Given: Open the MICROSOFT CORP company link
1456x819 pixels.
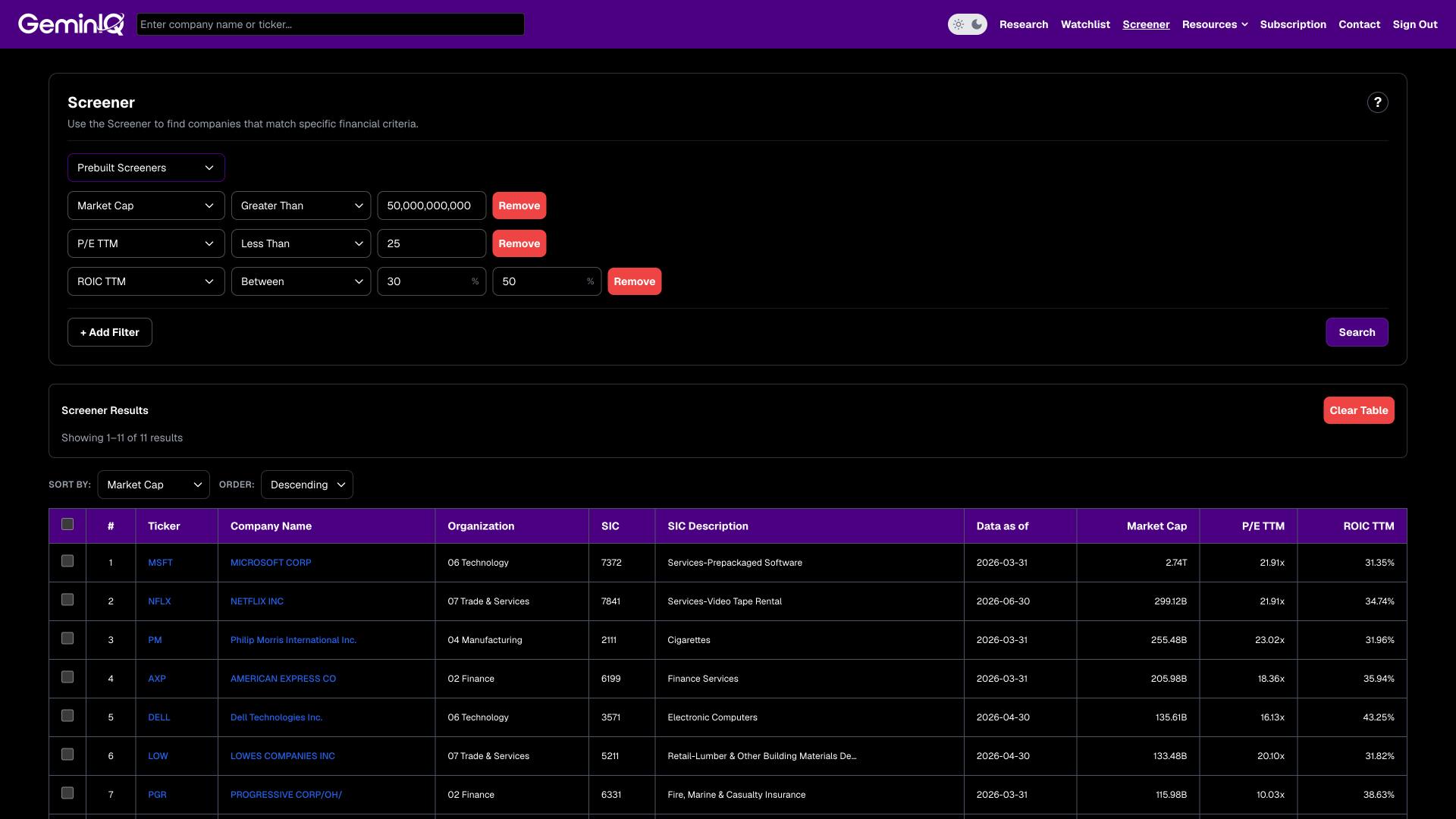Looking at the screenshot, I should click(x=271, y=563).
